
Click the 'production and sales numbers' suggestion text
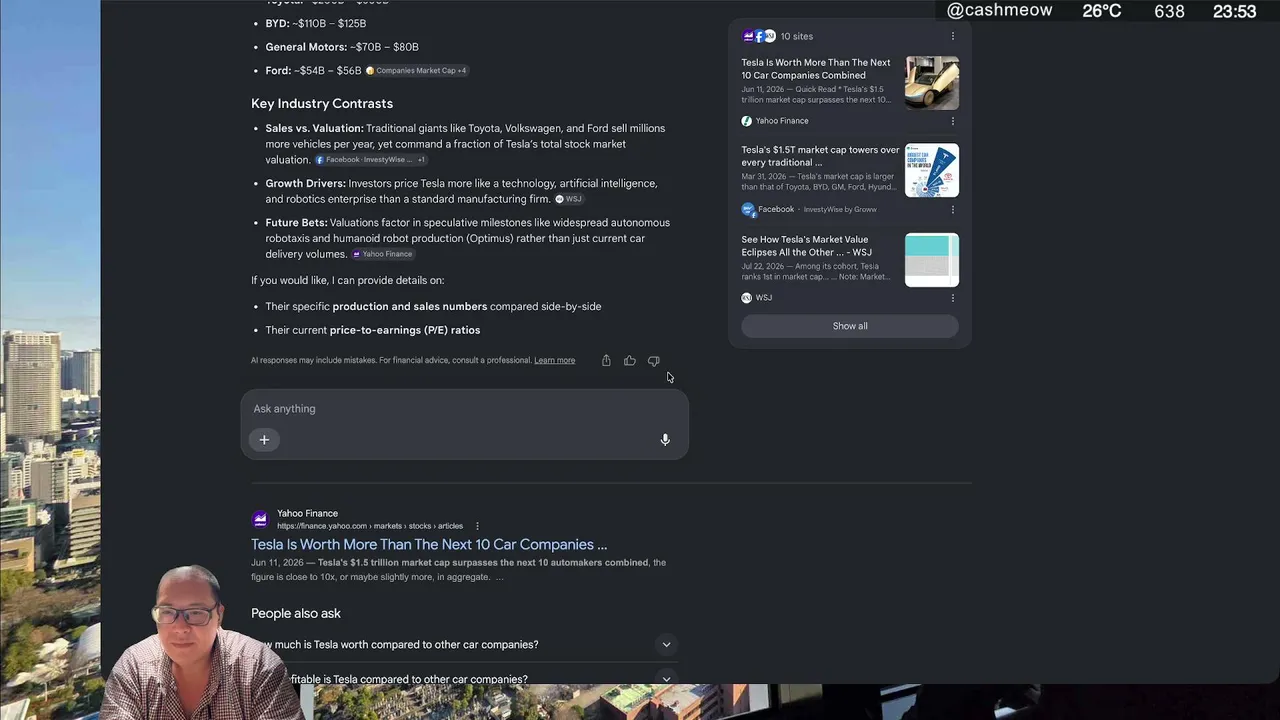[x=410, y=306]
